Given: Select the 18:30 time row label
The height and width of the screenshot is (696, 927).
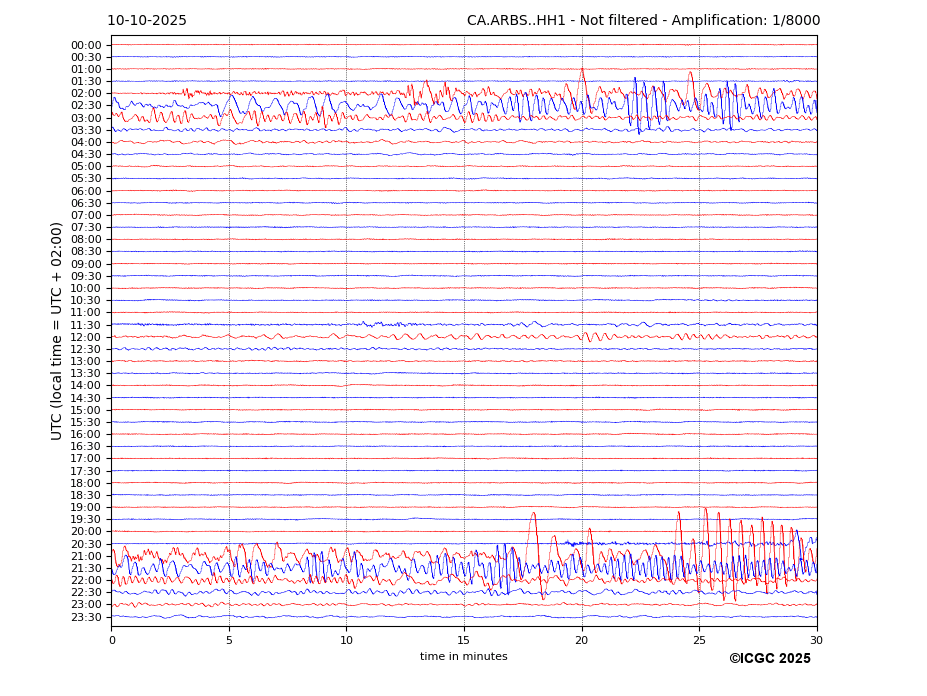Looking at the screenshot, I should tap(86, 495).
